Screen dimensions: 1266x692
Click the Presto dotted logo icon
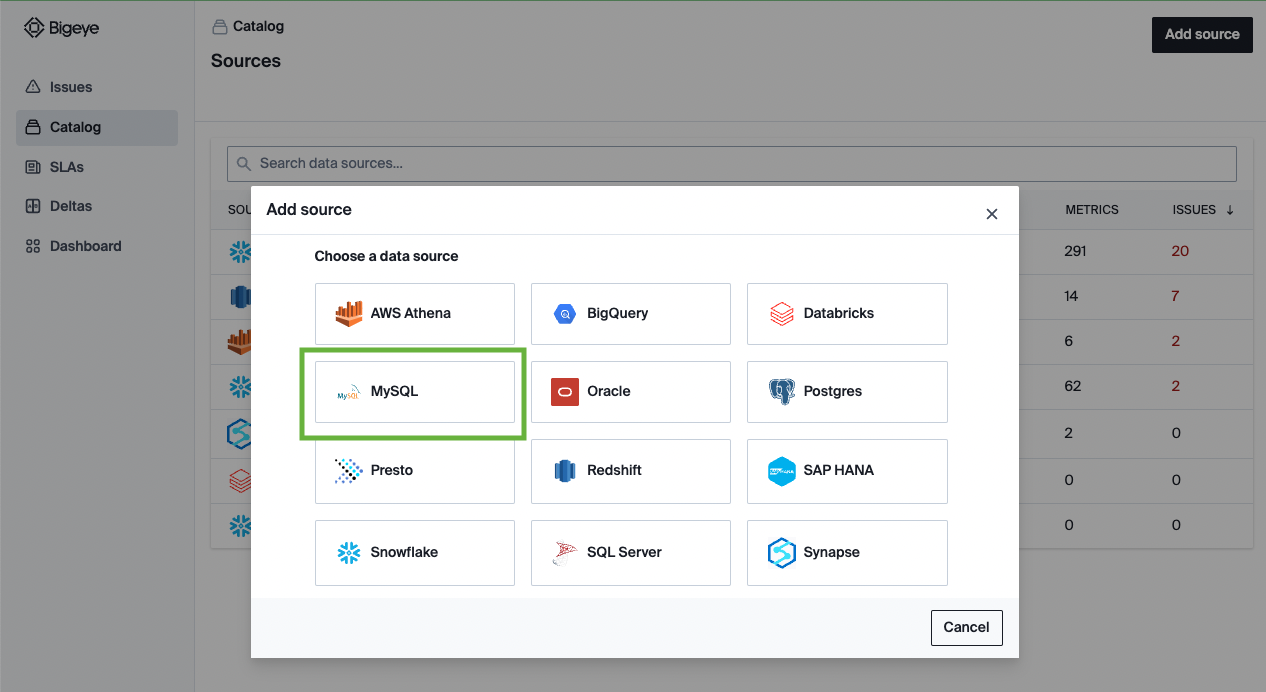click(x=348, y=470)
